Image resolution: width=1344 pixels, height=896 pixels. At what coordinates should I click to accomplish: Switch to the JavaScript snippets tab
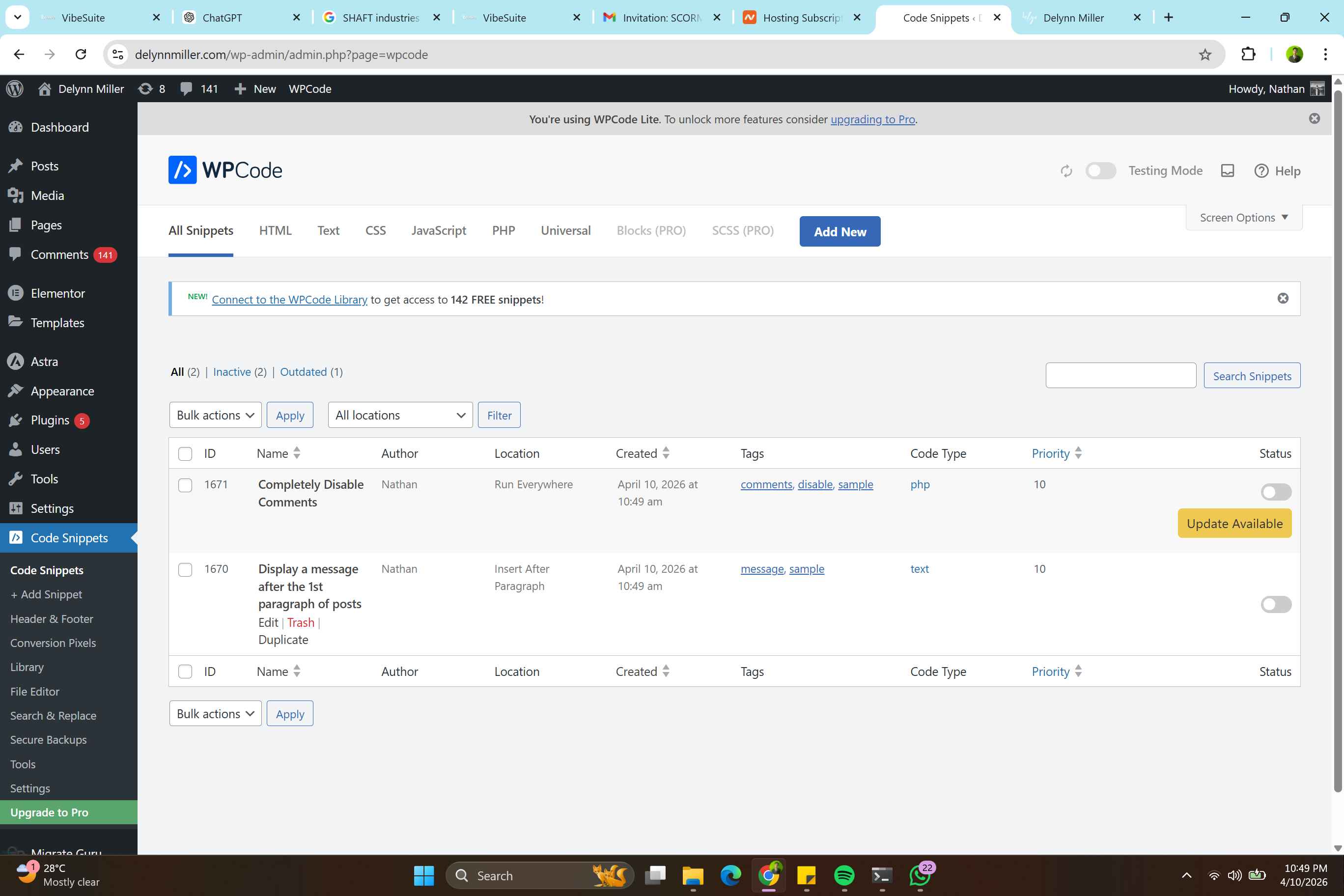click(439, 230)
